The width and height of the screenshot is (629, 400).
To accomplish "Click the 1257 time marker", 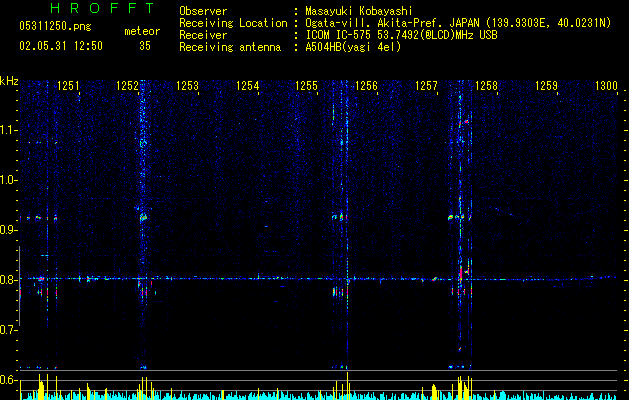I will 426,86.
